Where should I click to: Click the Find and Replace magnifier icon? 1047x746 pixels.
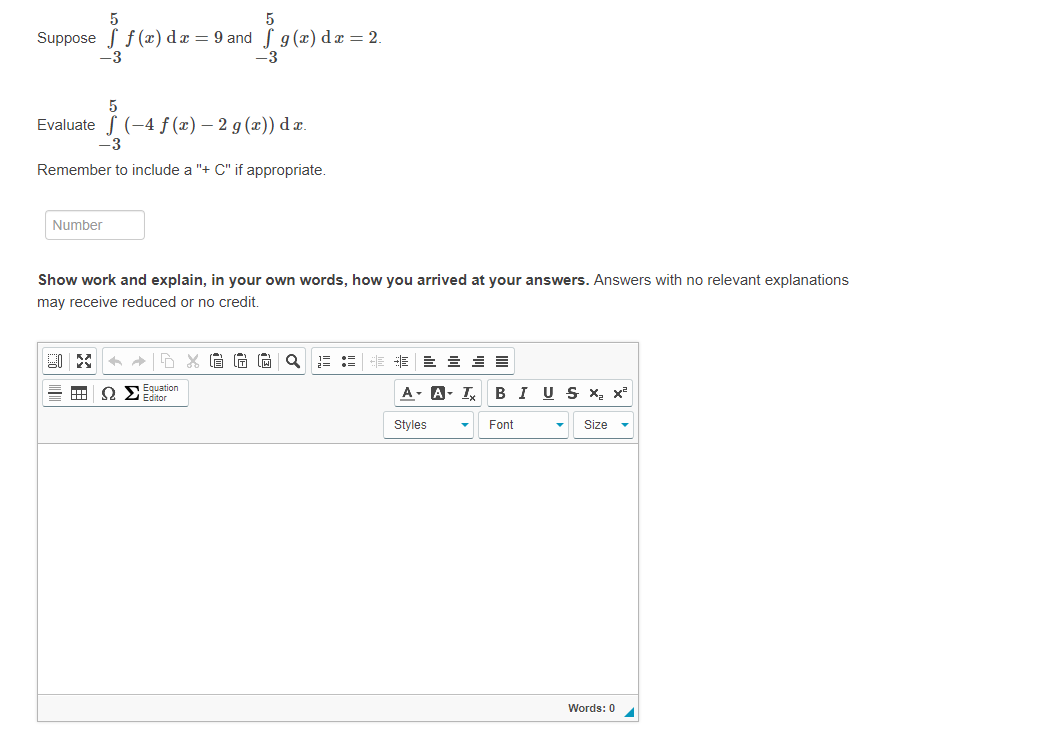(x=292, y=361)
